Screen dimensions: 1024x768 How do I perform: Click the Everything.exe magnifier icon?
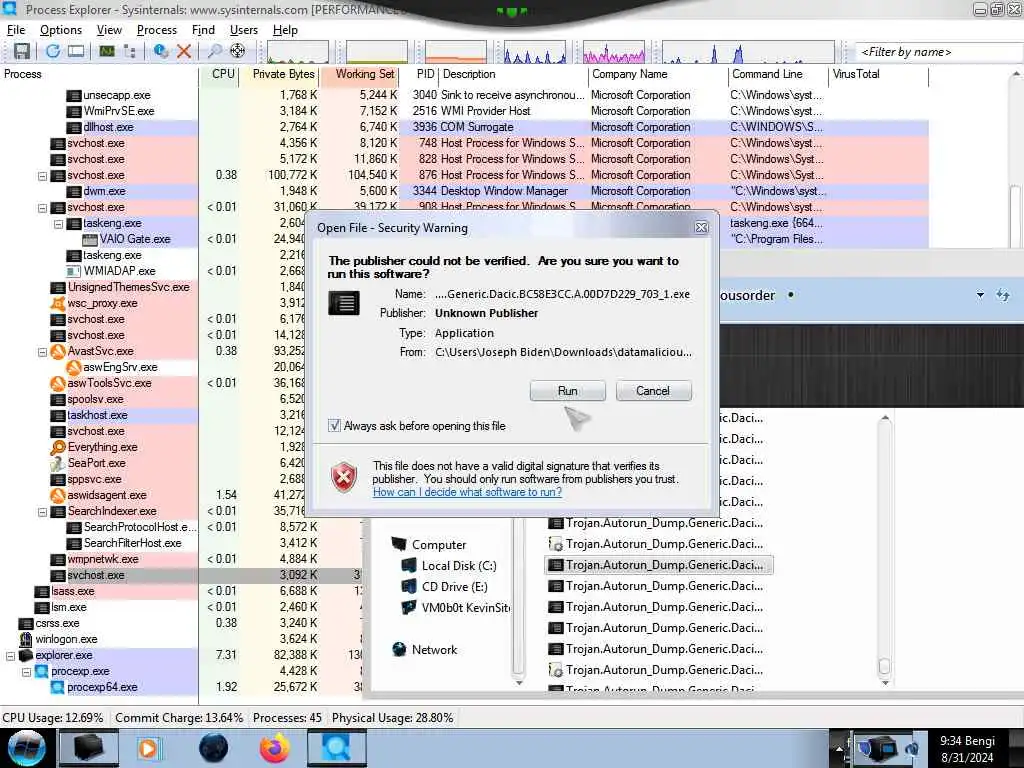[x=58, y=447]
